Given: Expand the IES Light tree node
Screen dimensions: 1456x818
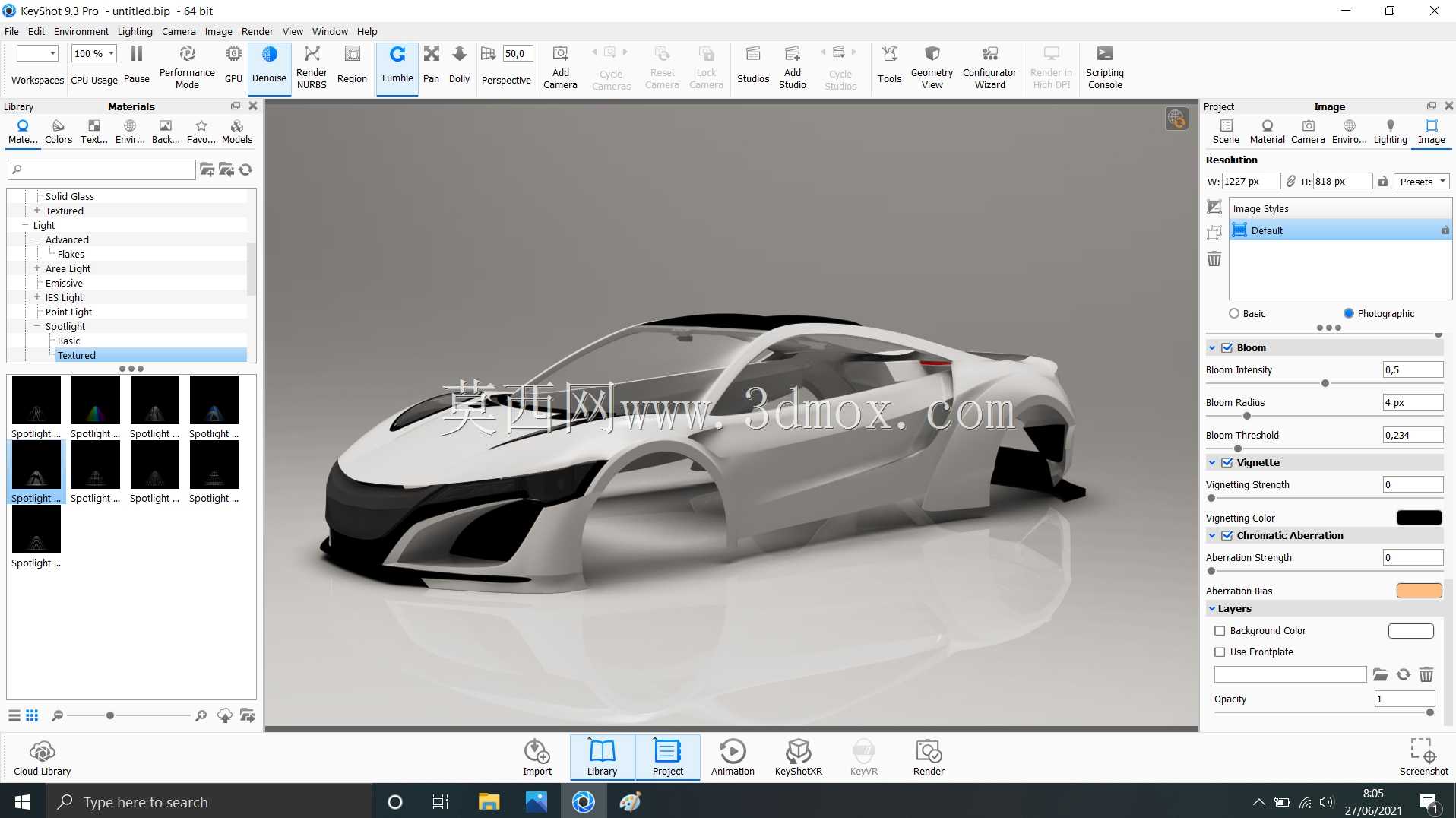Looking at the screenshot, I should click(x=36, y=297).
